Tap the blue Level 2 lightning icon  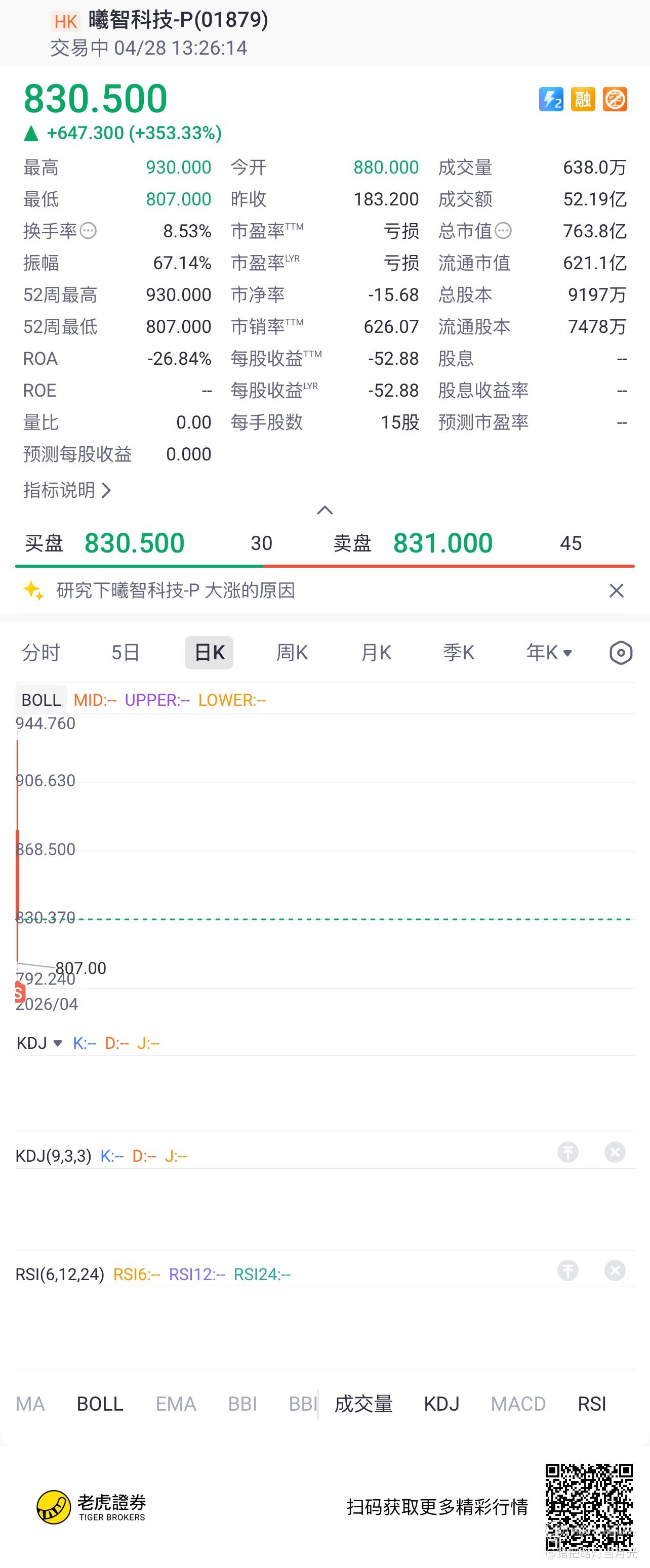point(551,99)
